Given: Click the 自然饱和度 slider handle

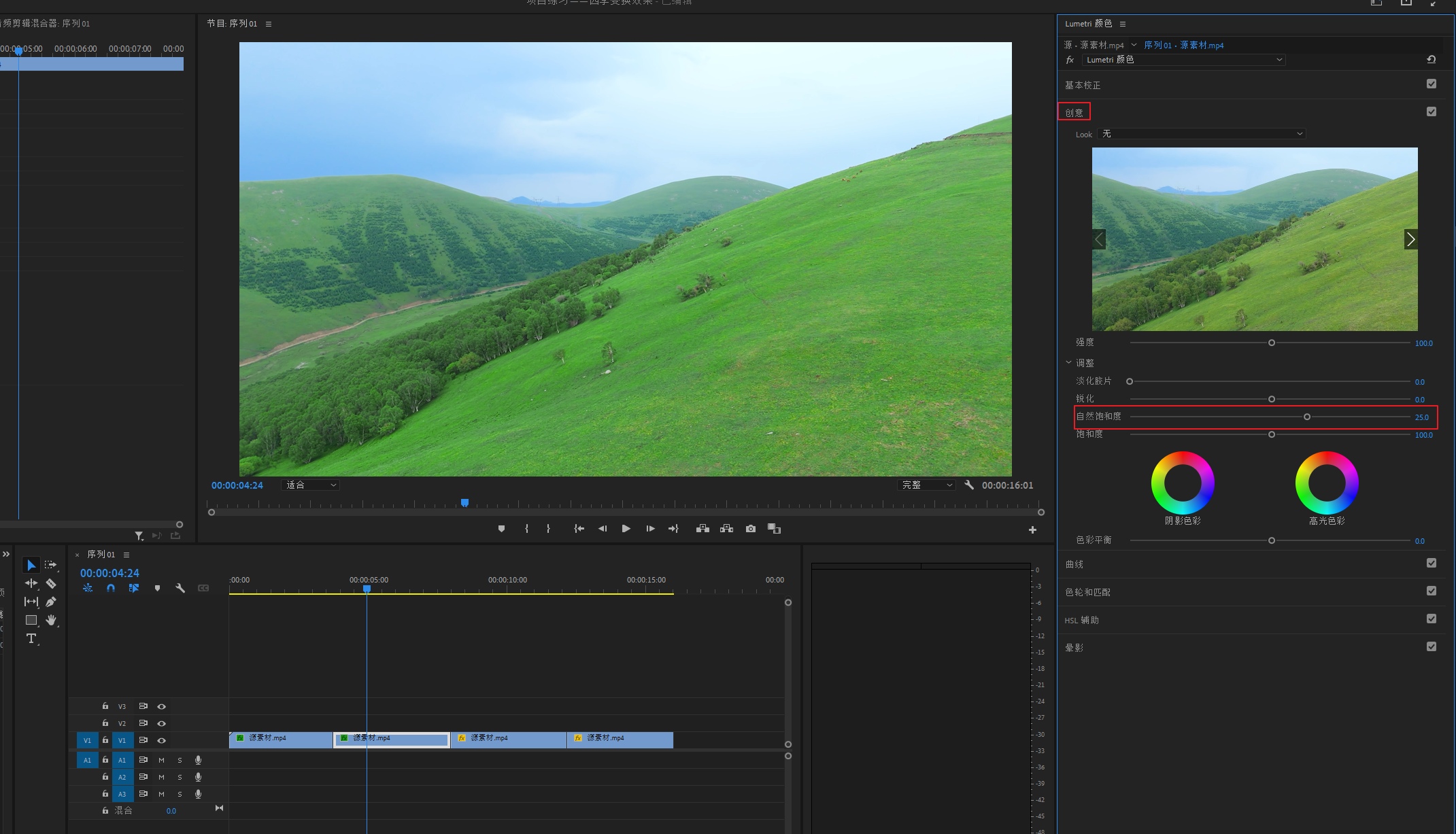Looking at the screenshot, I should pos(1306,417).
